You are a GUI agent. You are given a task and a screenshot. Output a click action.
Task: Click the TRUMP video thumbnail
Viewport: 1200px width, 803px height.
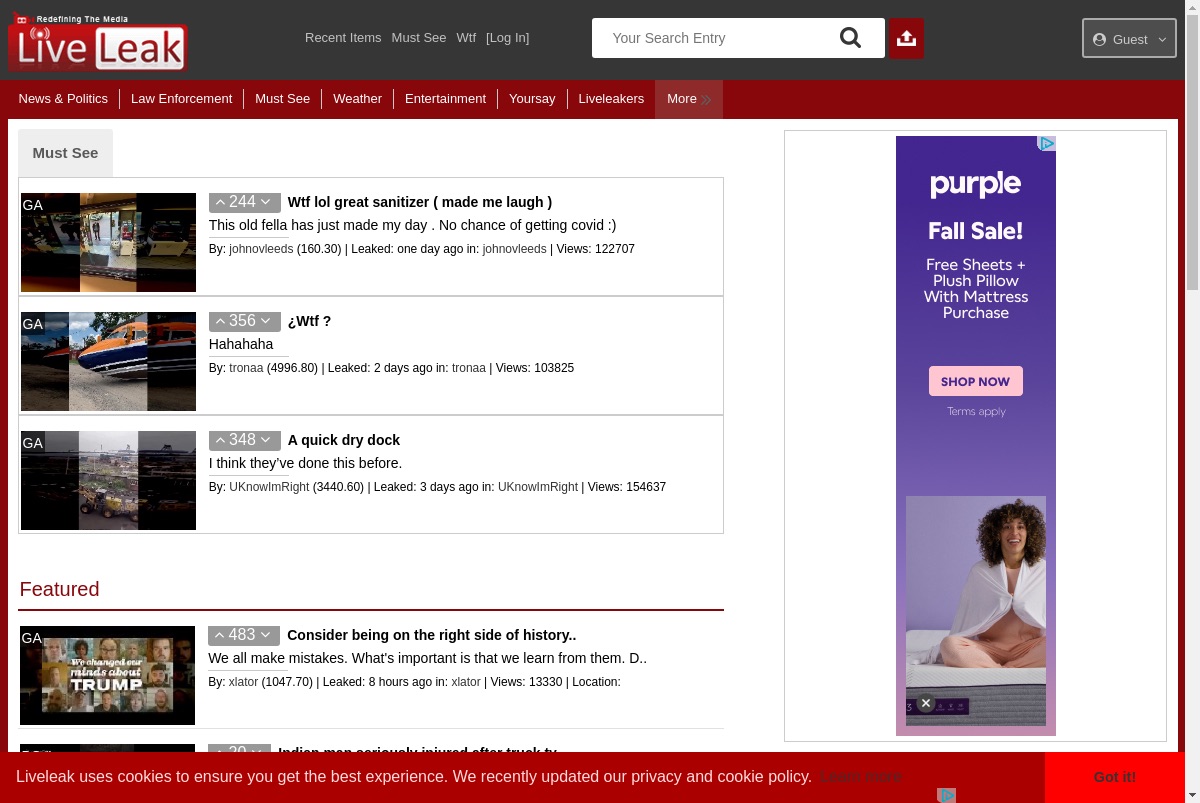(x=107, y=675)
